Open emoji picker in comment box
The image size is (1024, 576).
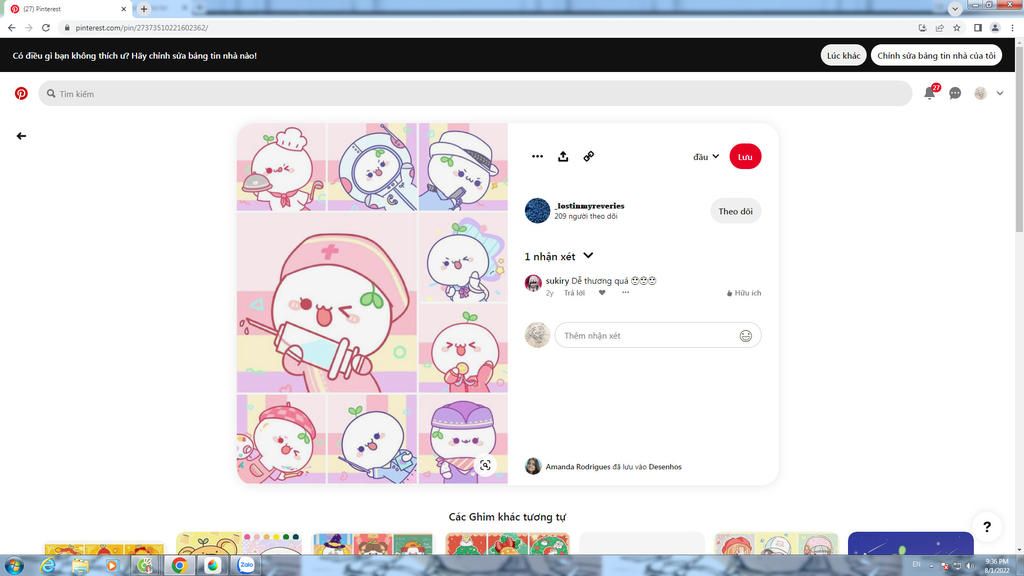[x=745, y=336]
